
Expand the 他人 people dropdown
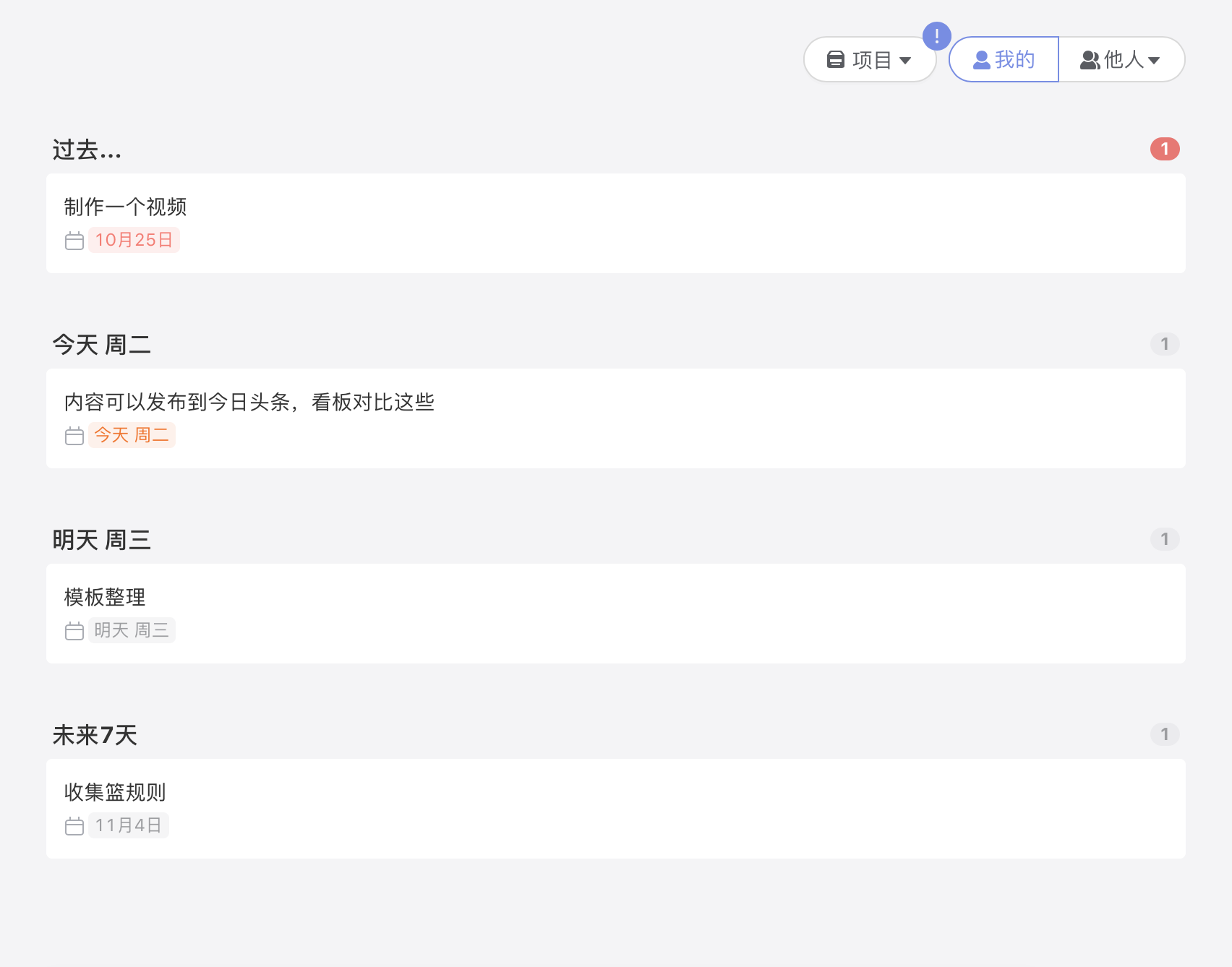coord(1121,59)
